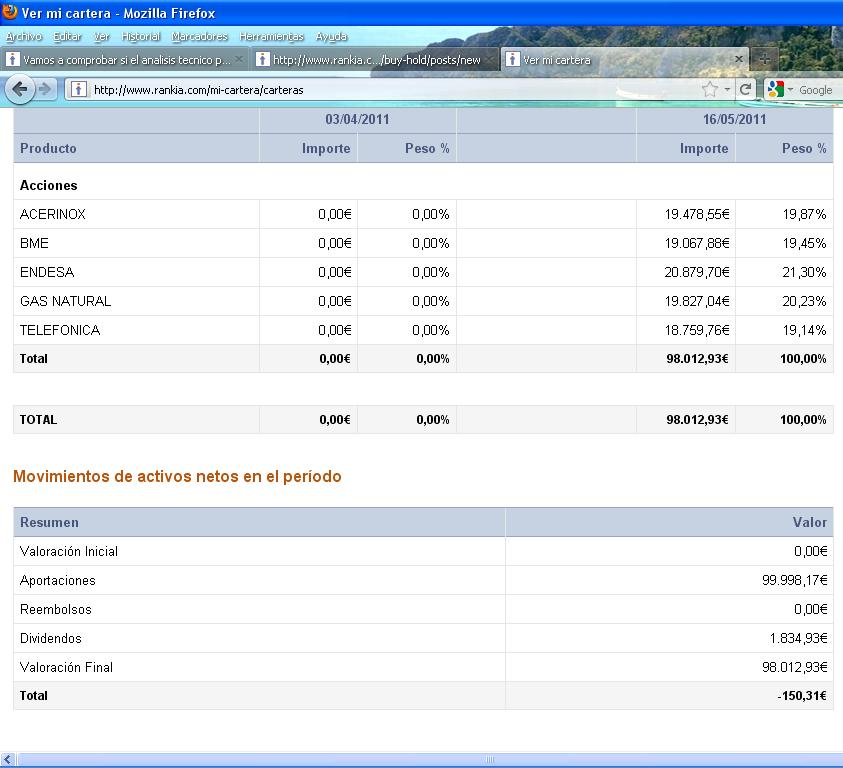Open the URL history dropdown arrow
Image resolution: width=843 pixels, height=768 pixels.
(x=727, y=89)
